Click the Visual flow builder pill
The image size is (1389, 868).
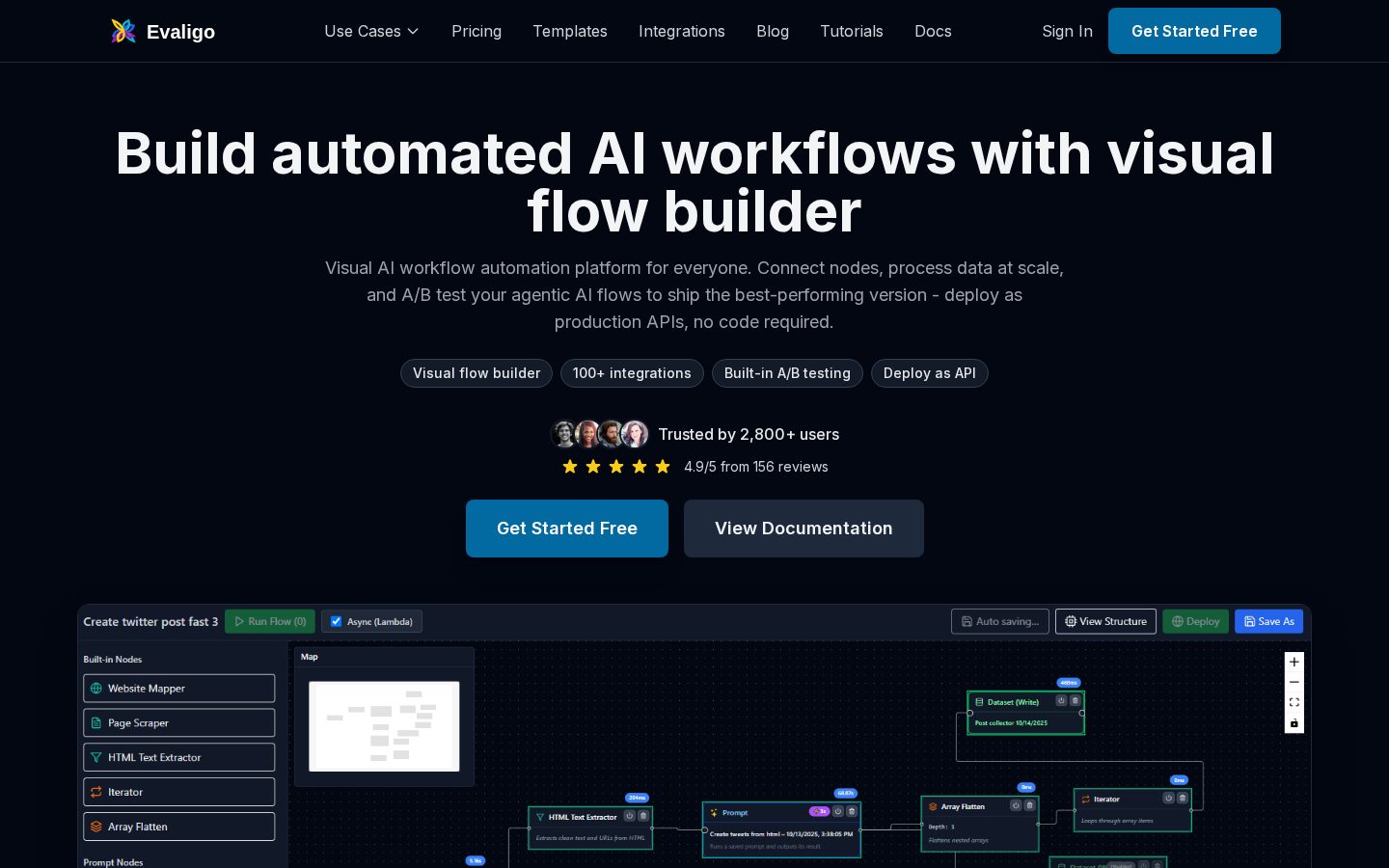coord(477,373)
